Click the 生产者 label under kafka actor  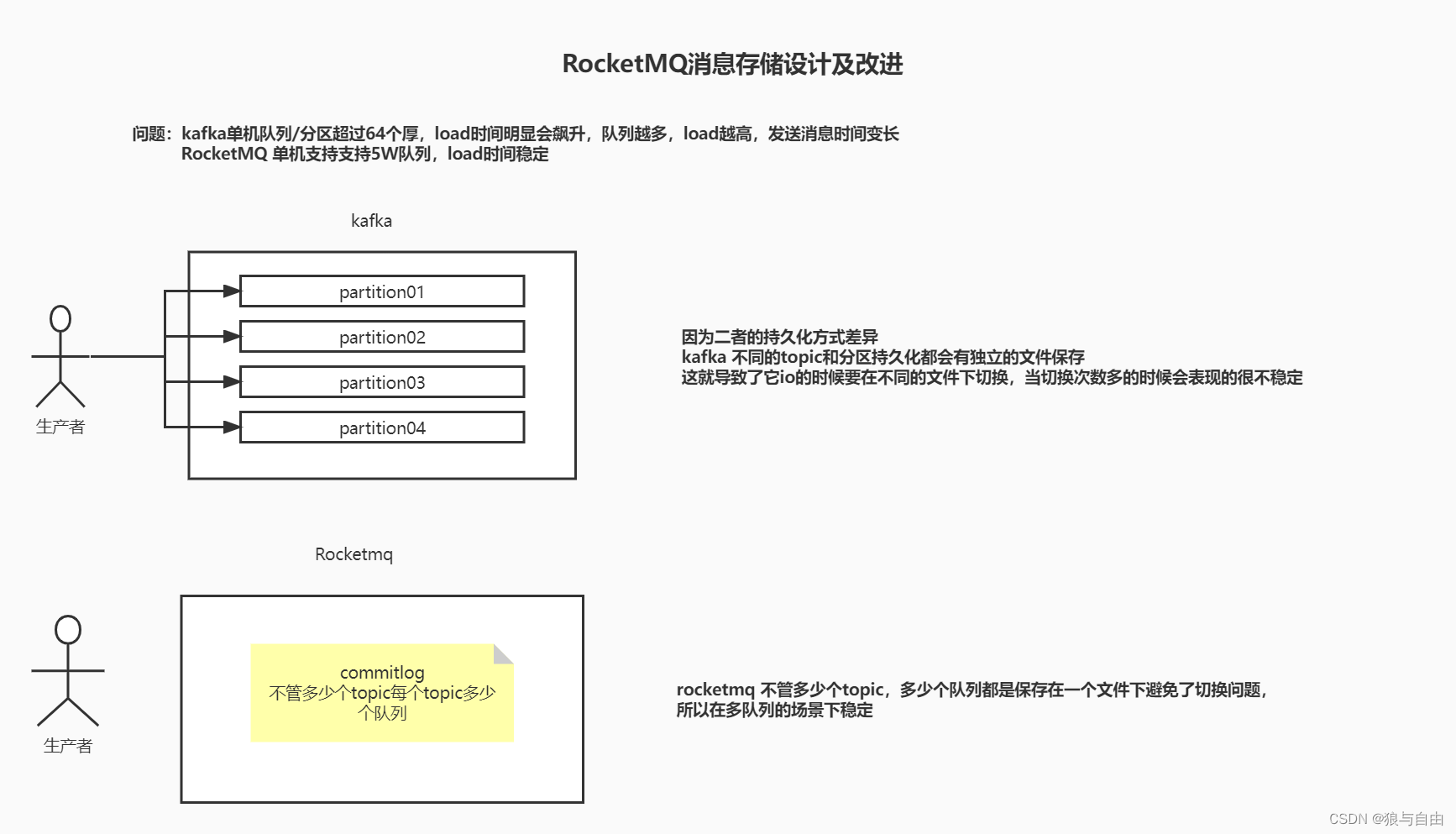click(60, 427)
